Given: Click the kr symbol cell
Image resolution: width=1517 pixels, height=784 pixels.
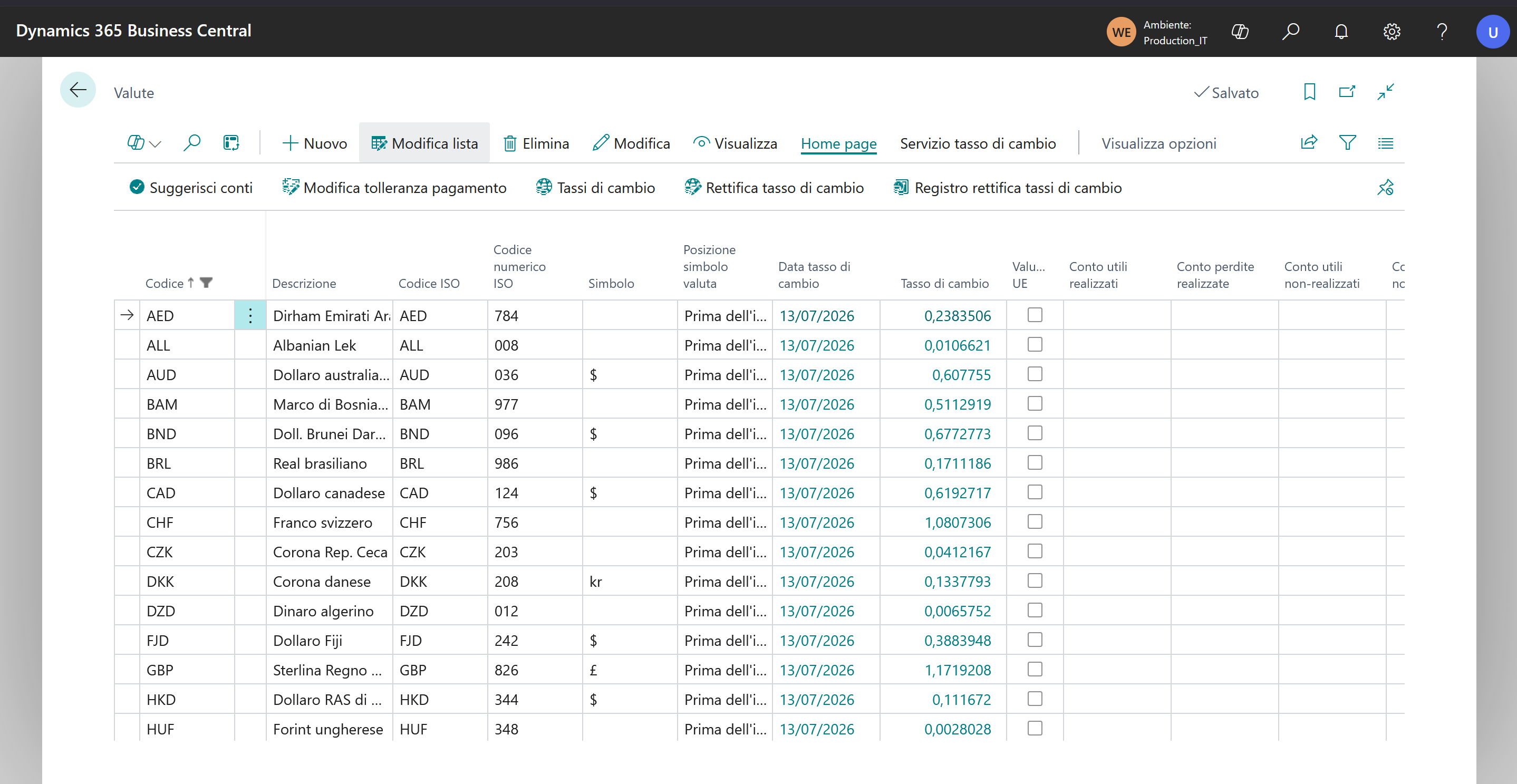Looking at the screenshot, I should click(630, 582).
